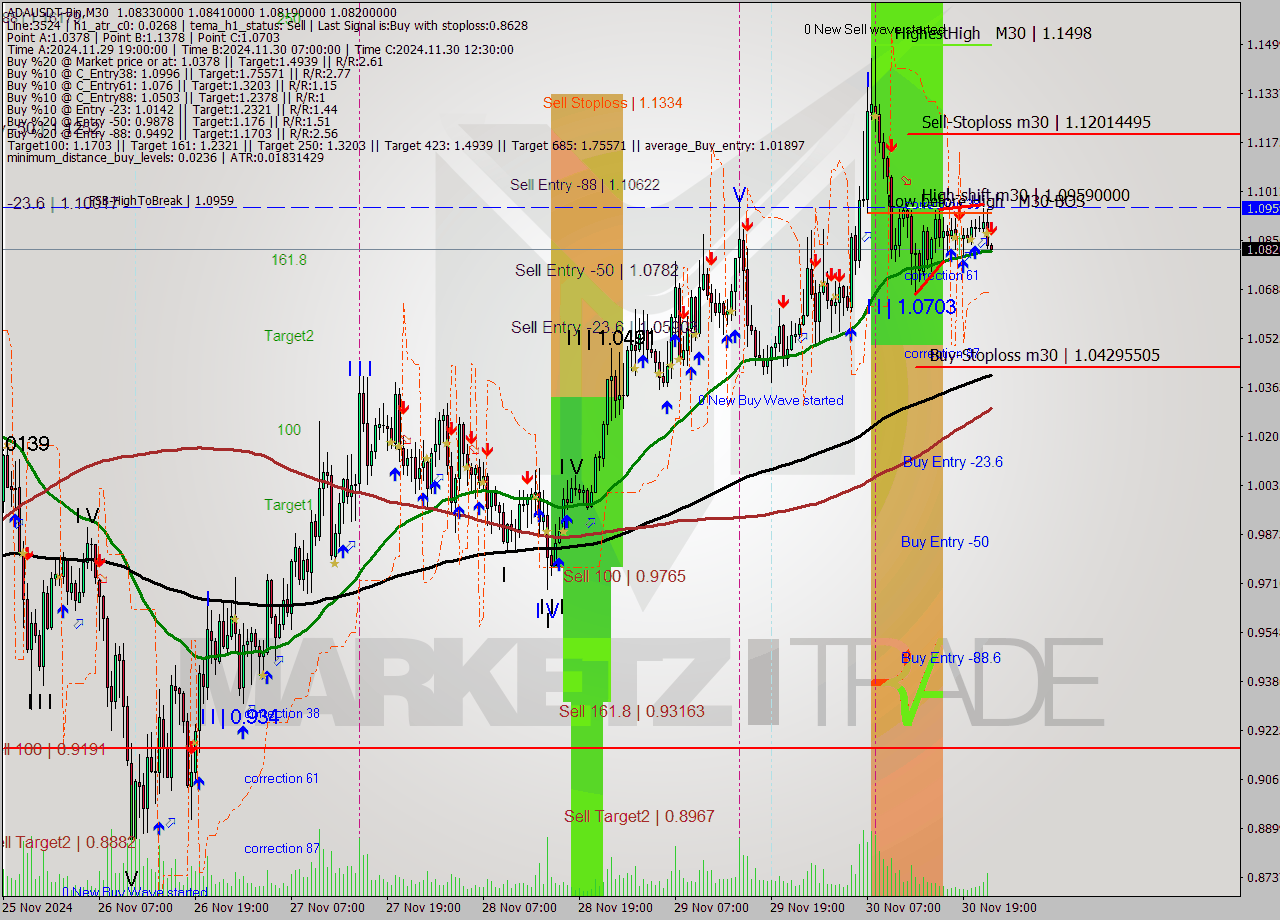The width and height of the screenshot is (1280, 920).
Task: Select the 'Time A:2024.11.29 19:00:00' header line
Action: pos(260,49)
